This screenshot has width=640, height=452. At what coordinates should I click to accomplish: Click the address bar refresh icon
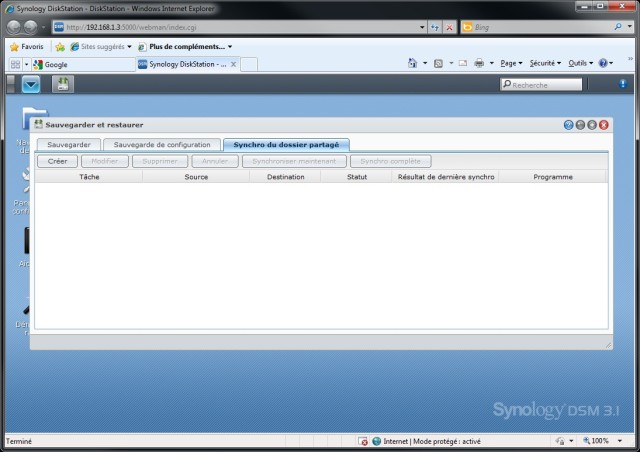pos(435,27)
